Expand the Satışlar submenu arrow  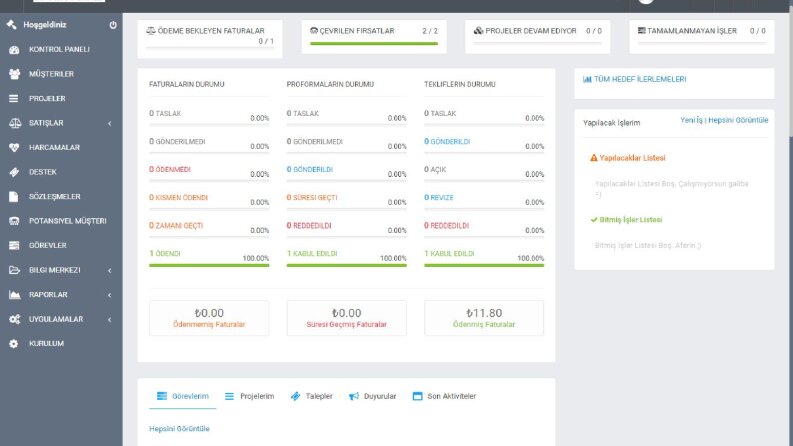110,123
